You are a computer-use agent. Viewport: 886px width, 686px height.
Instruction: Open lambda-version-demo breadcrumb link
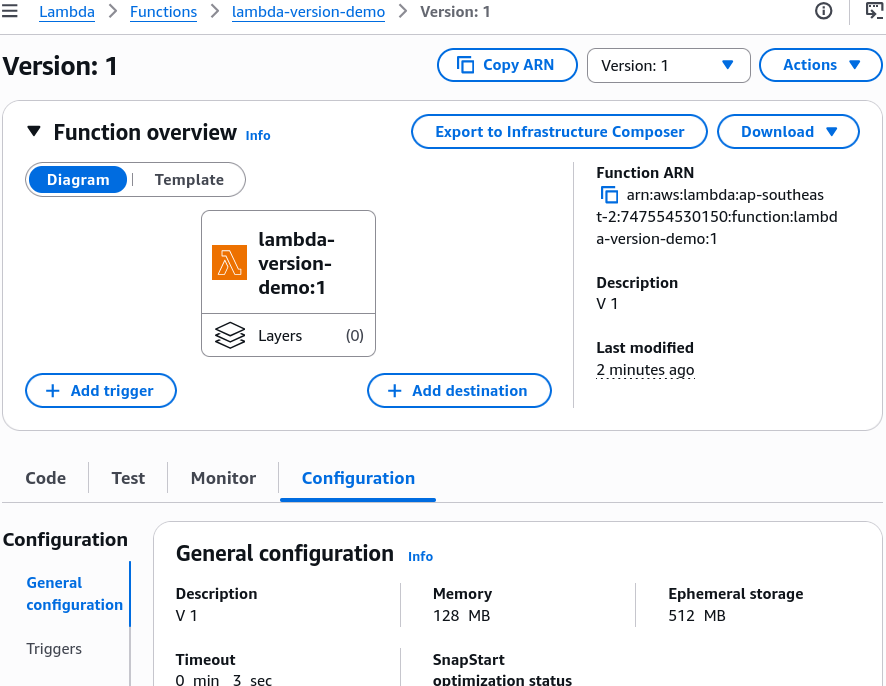[309, 11]
